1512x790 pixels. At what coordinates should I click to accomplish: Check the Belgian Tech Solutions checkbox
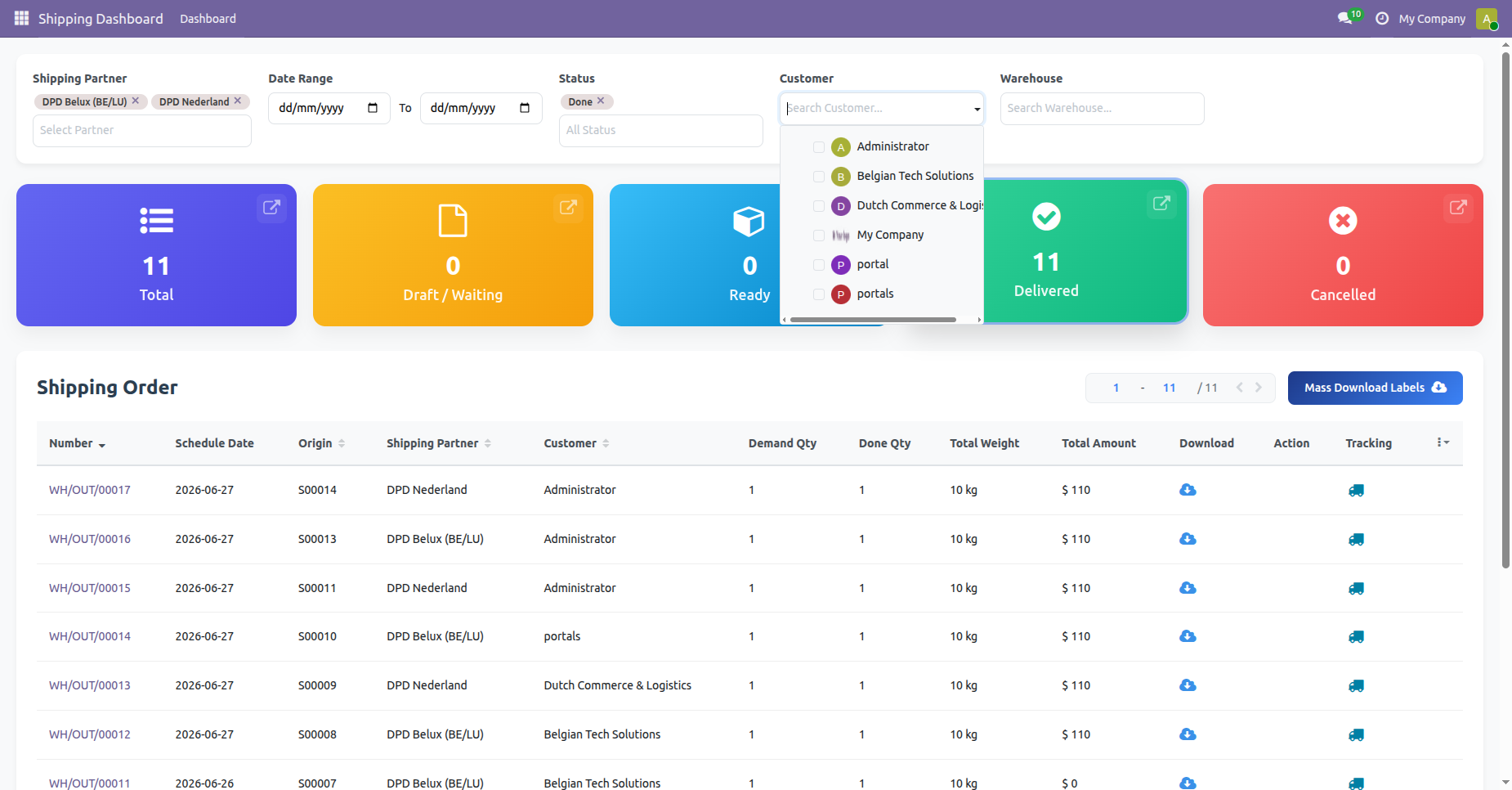(x=819, y=177)
